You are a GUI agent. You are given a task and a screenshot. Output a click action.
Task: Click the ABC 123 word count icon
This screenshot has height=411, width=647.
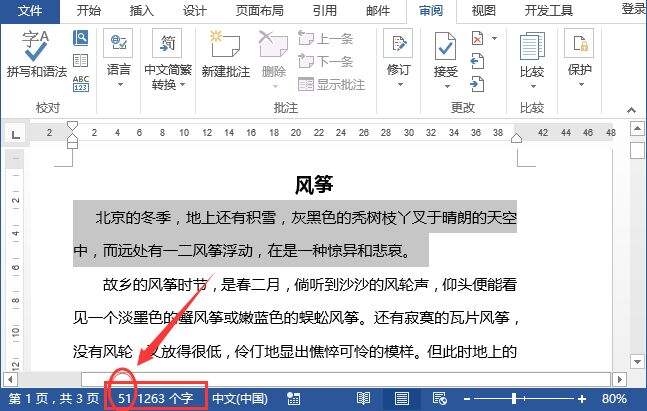coord(80,83)
